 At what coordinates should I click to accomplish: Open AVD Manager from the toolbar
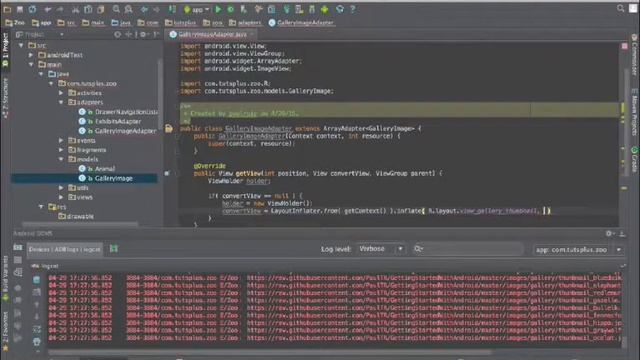tap(299, 9)
